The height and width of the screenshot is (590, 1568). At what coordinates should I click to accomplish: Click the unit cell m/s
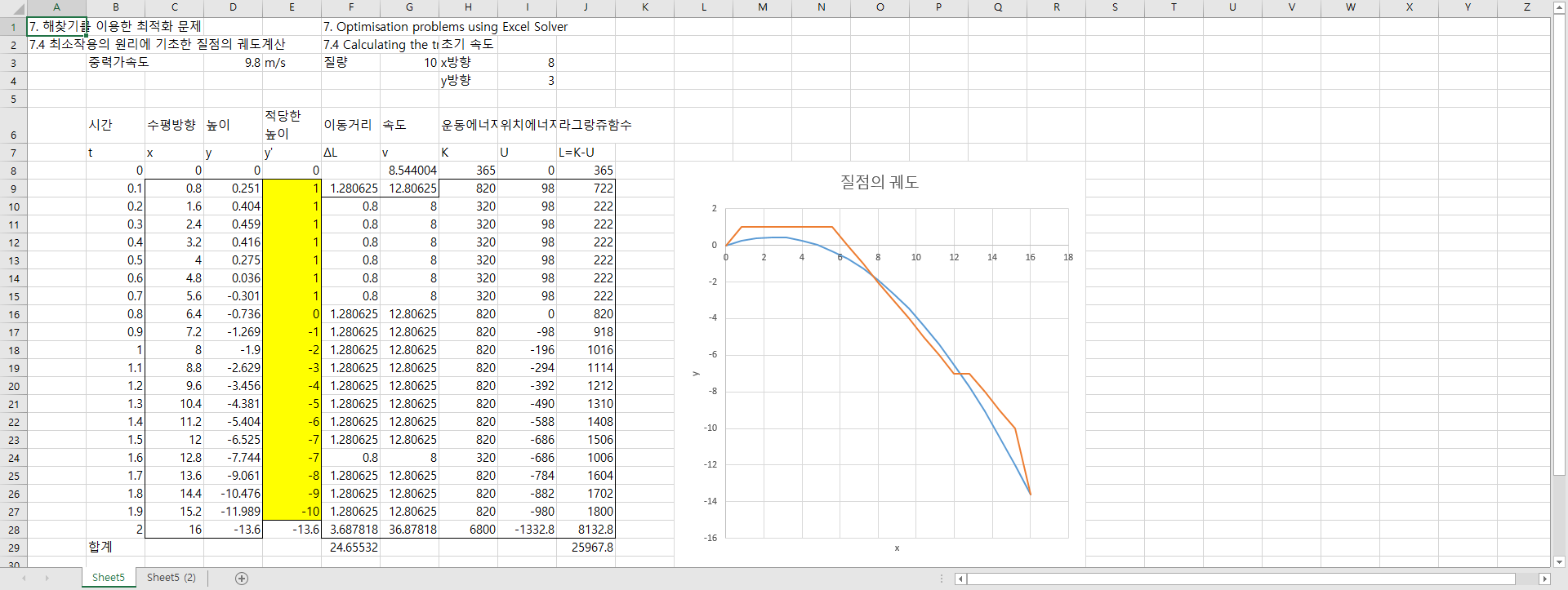click(292, 63)
